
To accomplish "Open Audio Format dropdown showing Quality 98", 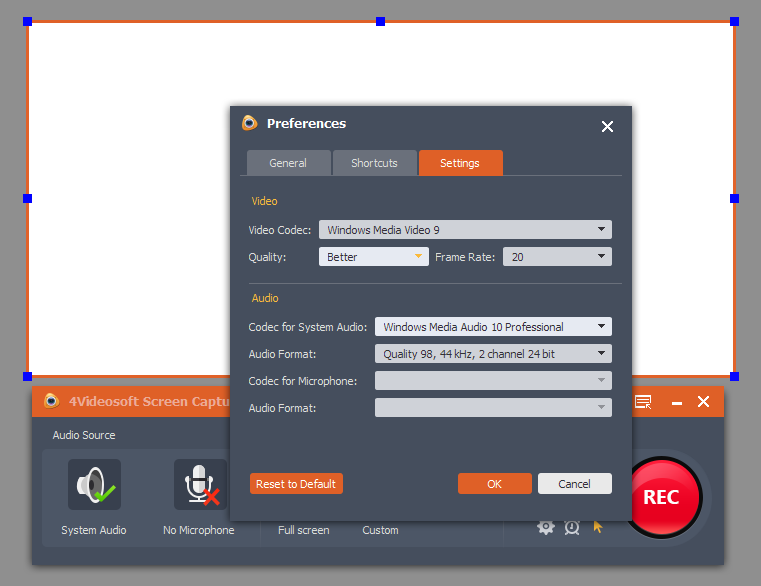I will (493, 354).
